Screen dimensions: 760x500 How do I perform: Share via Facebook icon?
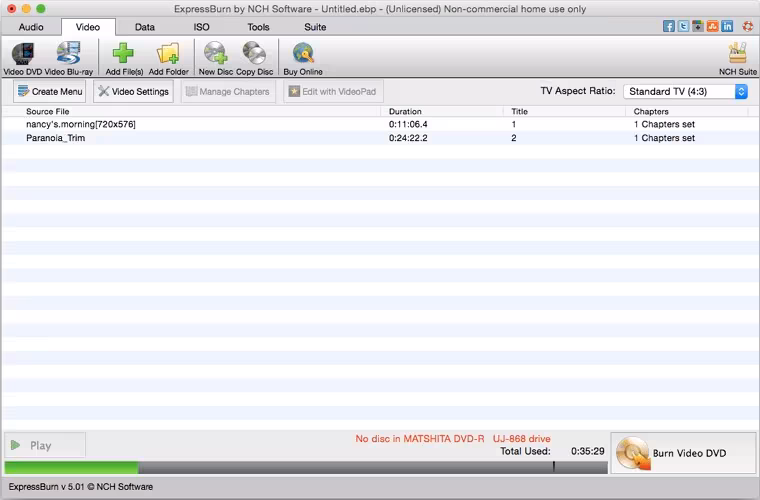point(668,27)
